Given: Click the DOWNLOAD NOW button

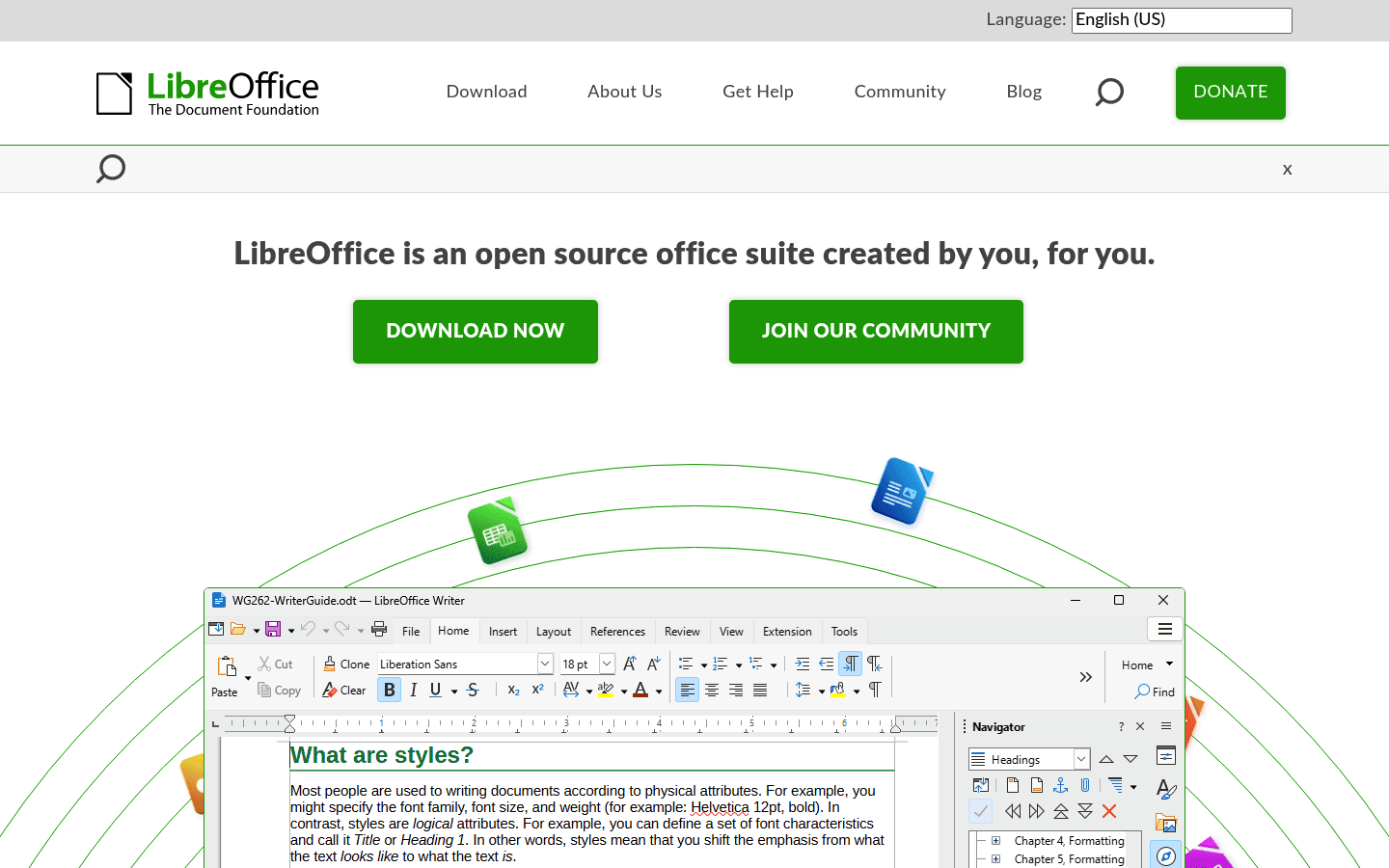Looking at the screenshot, I should (476, 332).
